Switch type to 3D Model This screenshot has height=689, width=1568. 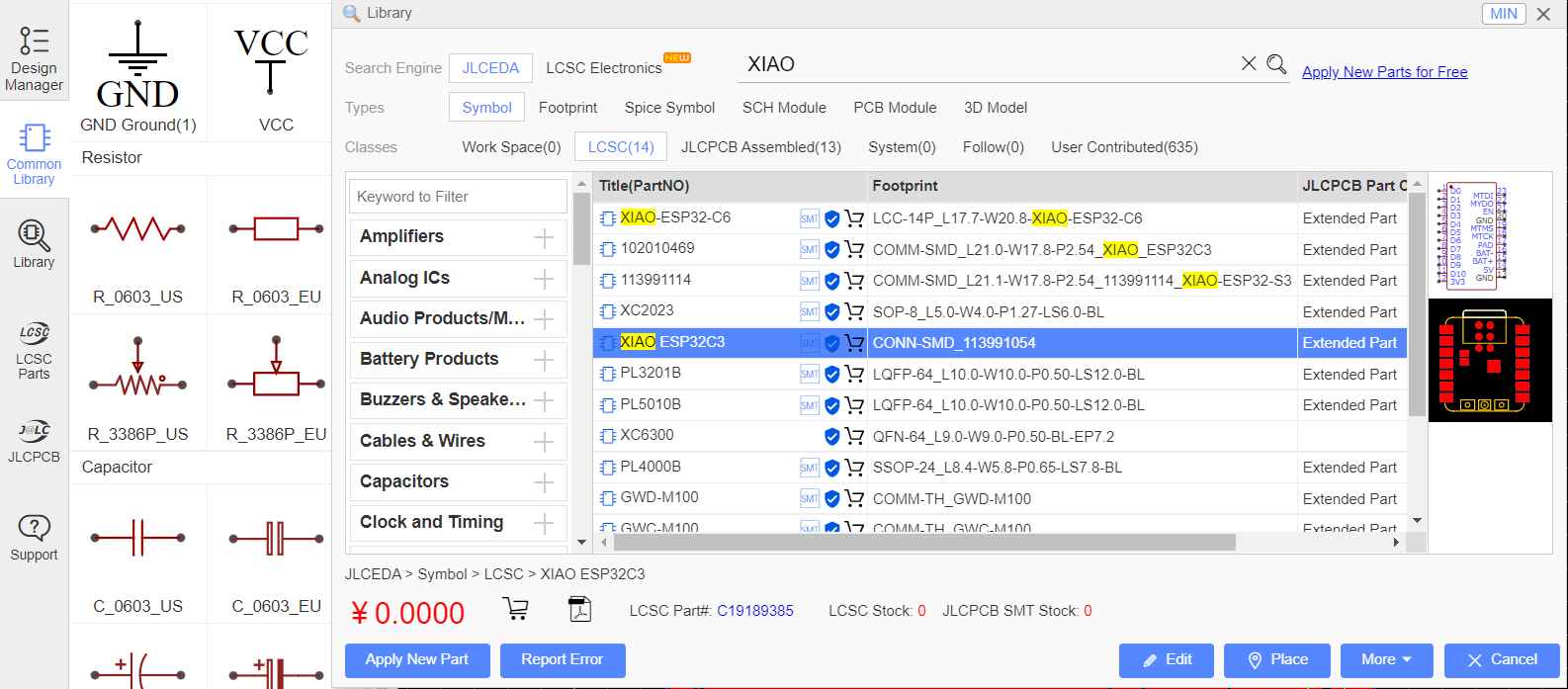click(996, 108)
